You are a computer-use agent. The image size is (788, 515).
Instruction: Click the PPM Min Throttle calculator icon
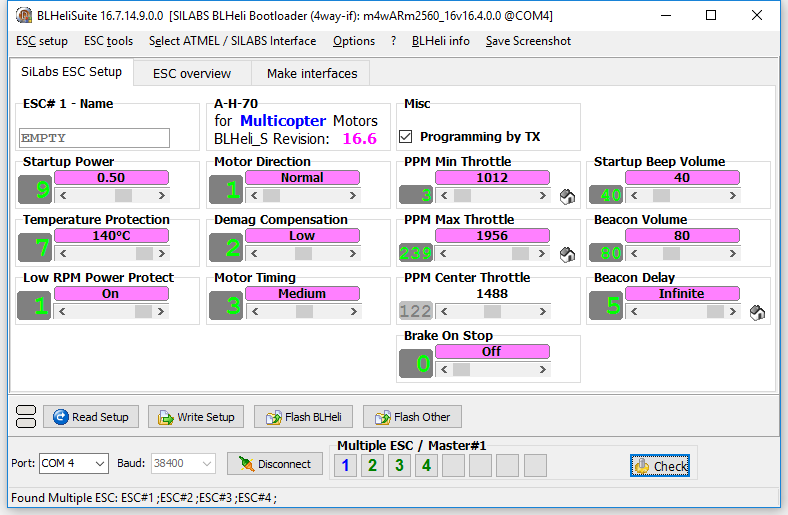567,196
